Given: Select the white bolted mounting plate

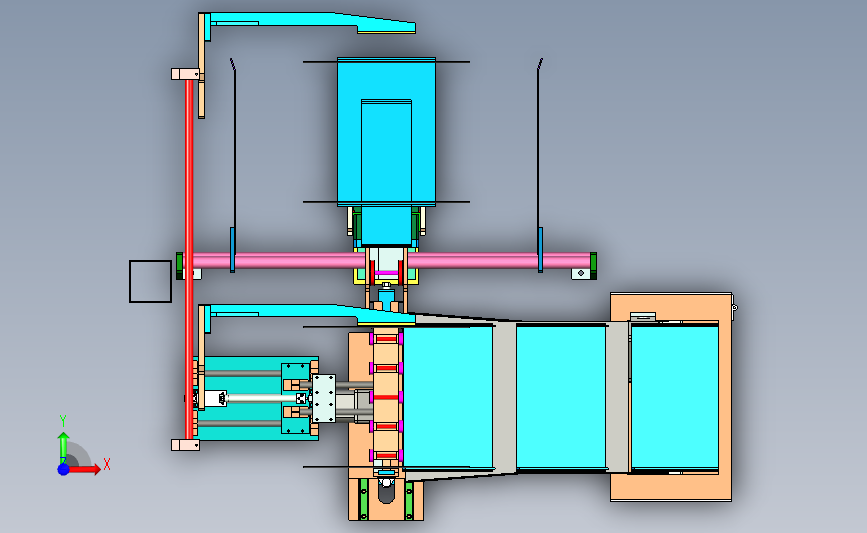Looking at the screenshot, I should click(x=323, y=399).
